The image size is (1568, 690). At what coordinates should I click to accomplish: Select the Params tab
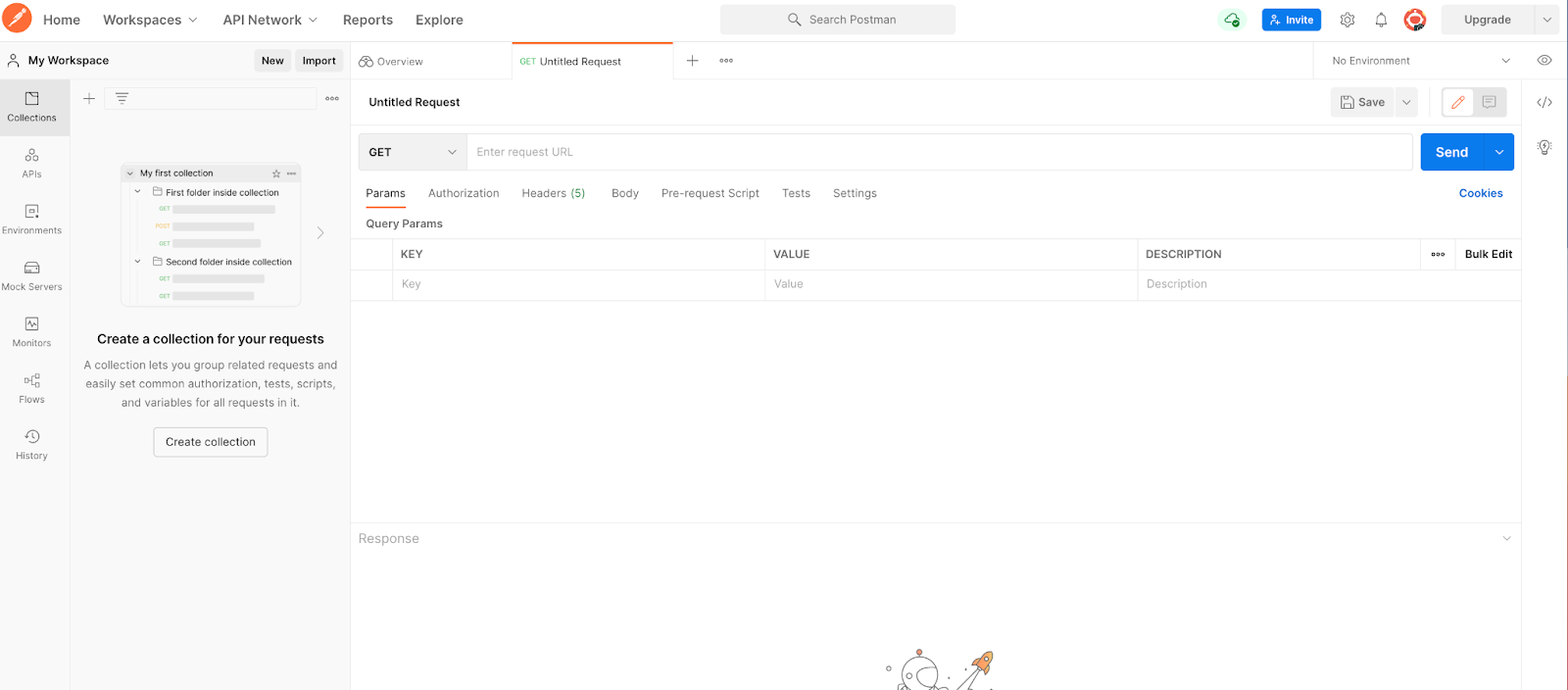coord(385,193)
